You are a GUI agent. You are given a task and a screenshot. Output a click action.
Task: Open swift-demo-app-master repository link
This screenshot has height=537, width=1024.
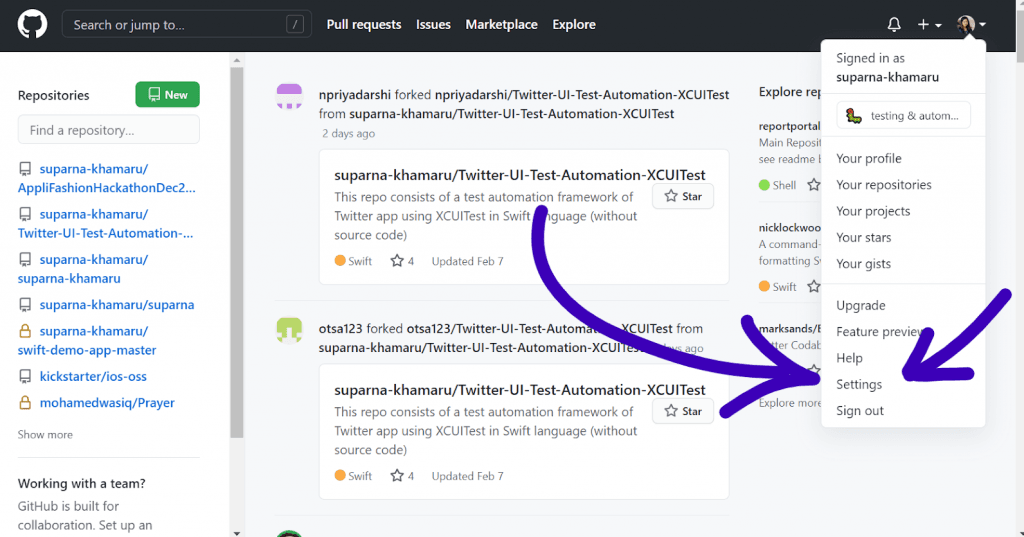(x=87, y=340)
